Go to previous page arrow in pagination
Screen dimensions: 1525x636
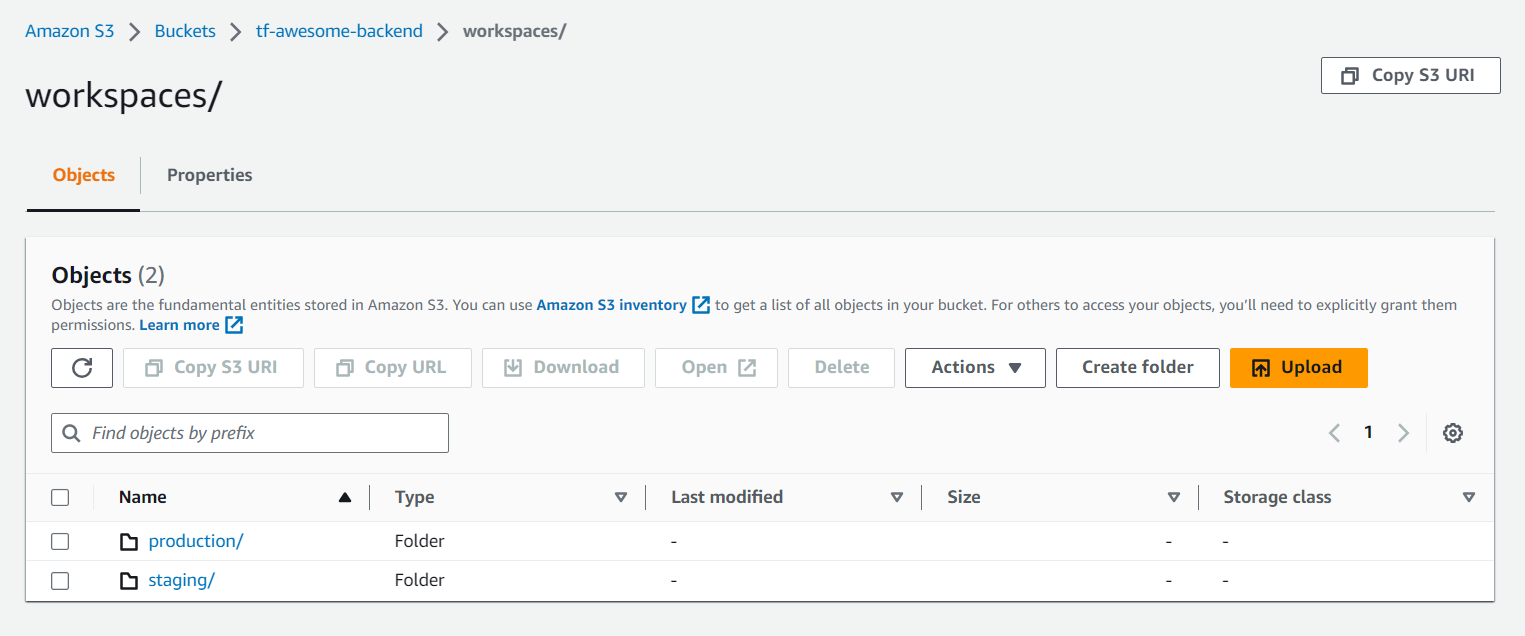(x=1334, y=433)
